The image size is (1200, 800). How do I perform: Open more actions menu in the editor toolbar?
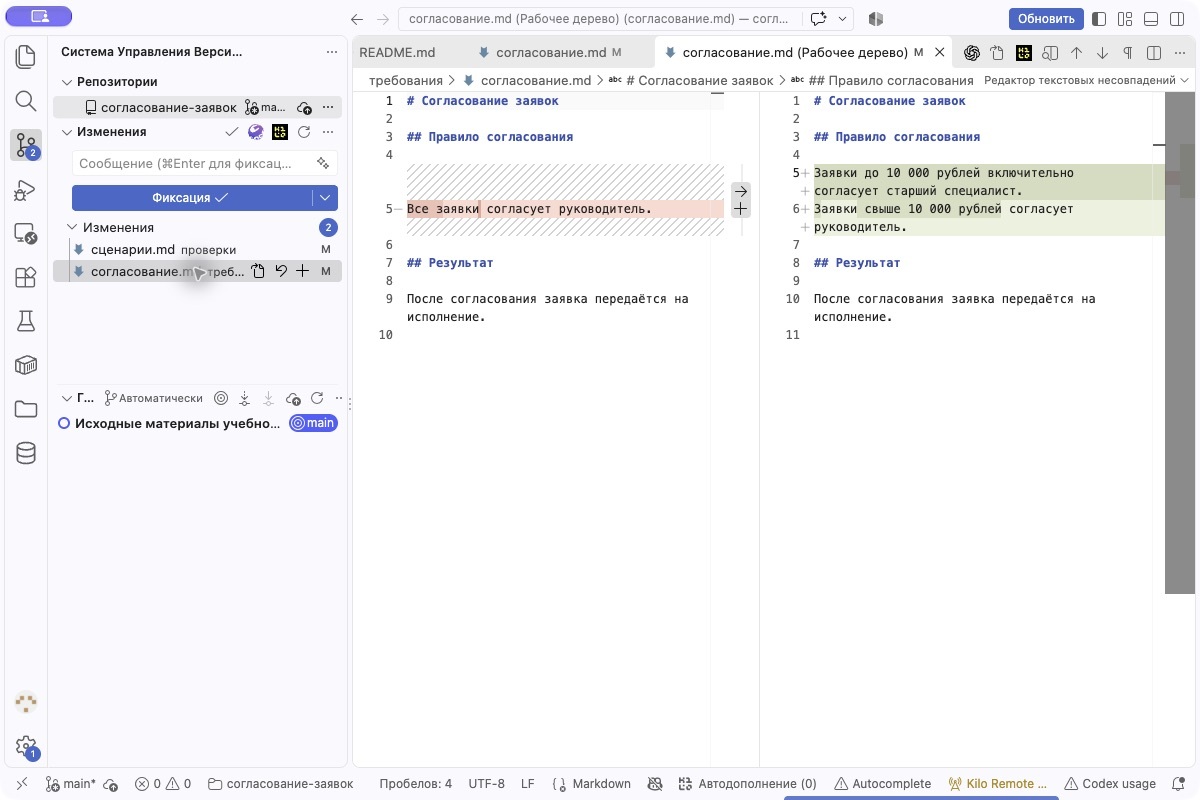pyautogui.click(x=1180, y=53)
